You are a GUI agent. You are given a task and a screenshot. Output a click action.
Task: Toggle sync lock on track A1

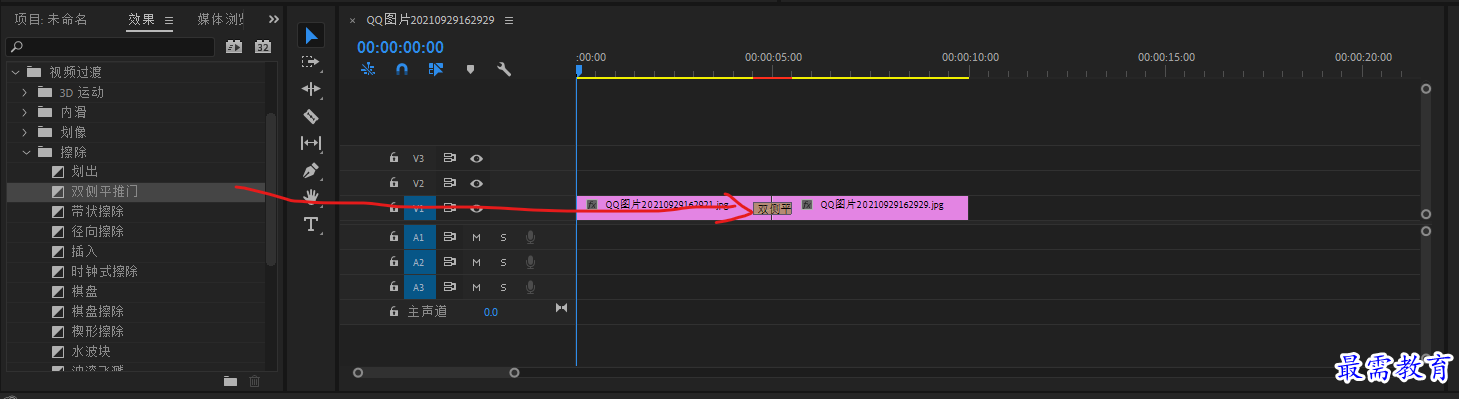point(450,238)
